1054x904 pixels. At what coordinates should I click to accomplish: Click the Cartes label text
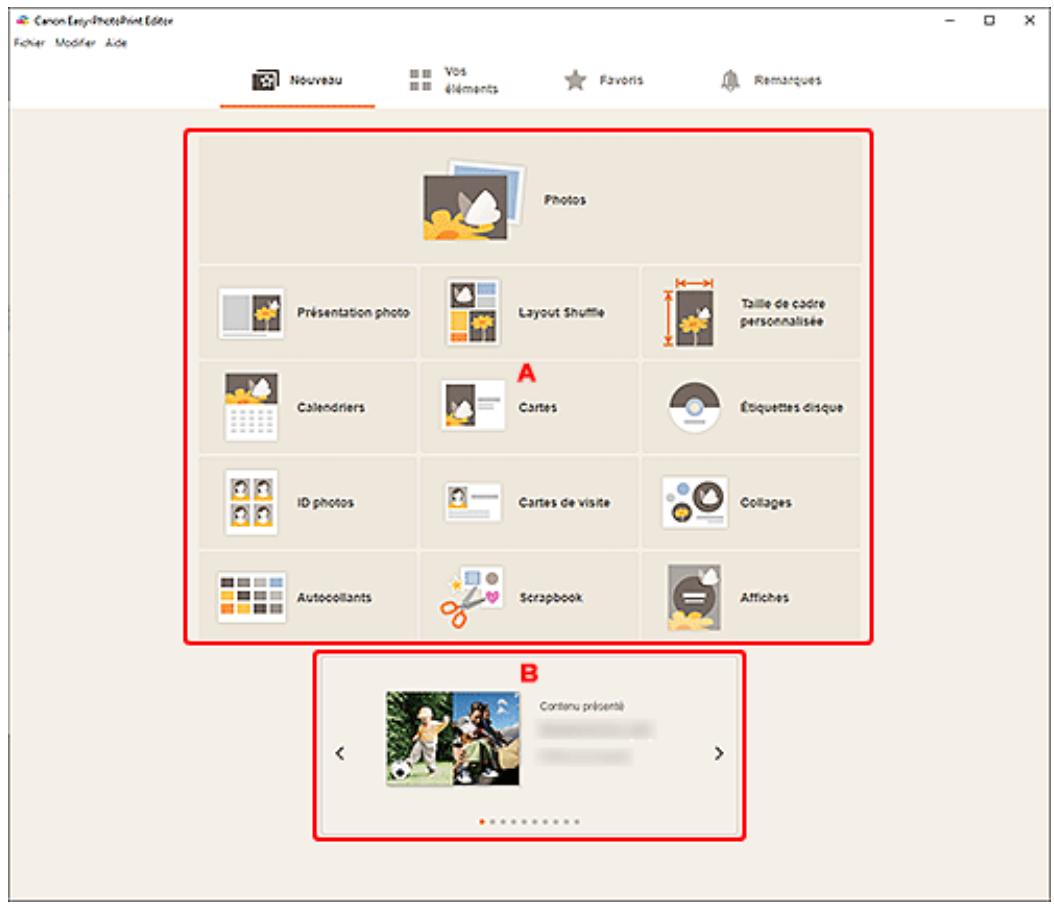(538, 407)
